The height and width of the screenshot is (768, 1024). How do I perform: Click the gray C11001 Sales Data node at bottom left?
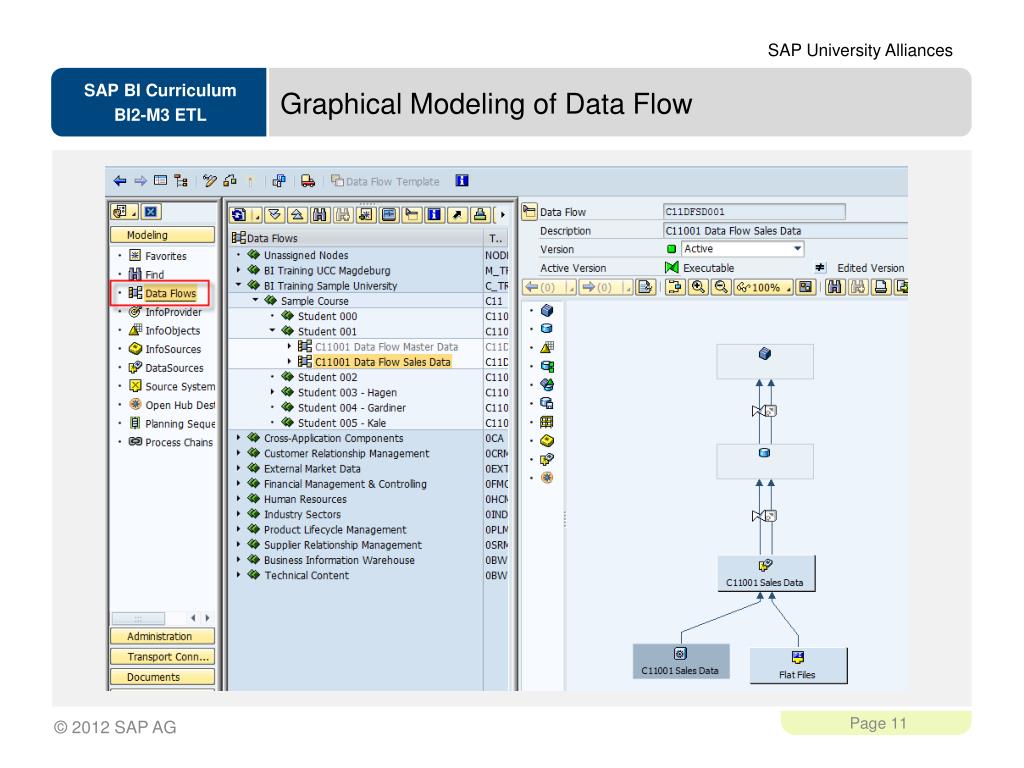680,661
